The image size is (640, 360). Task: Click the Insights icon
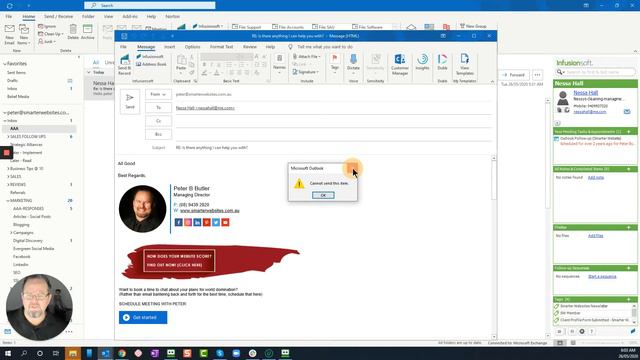422,62
